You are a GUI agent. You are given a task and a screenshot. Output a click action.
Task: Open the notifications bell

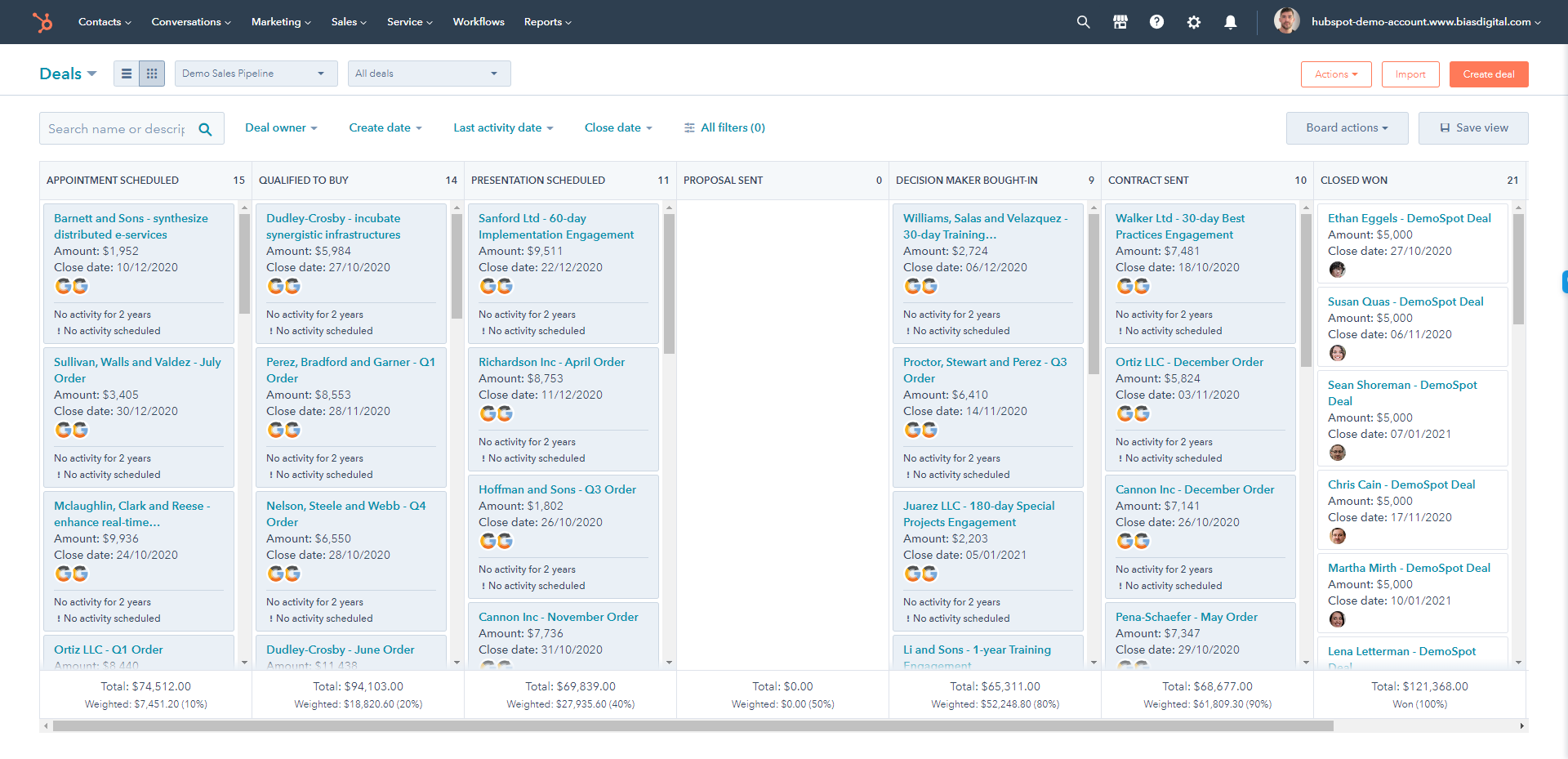[x=1230, y=22]
